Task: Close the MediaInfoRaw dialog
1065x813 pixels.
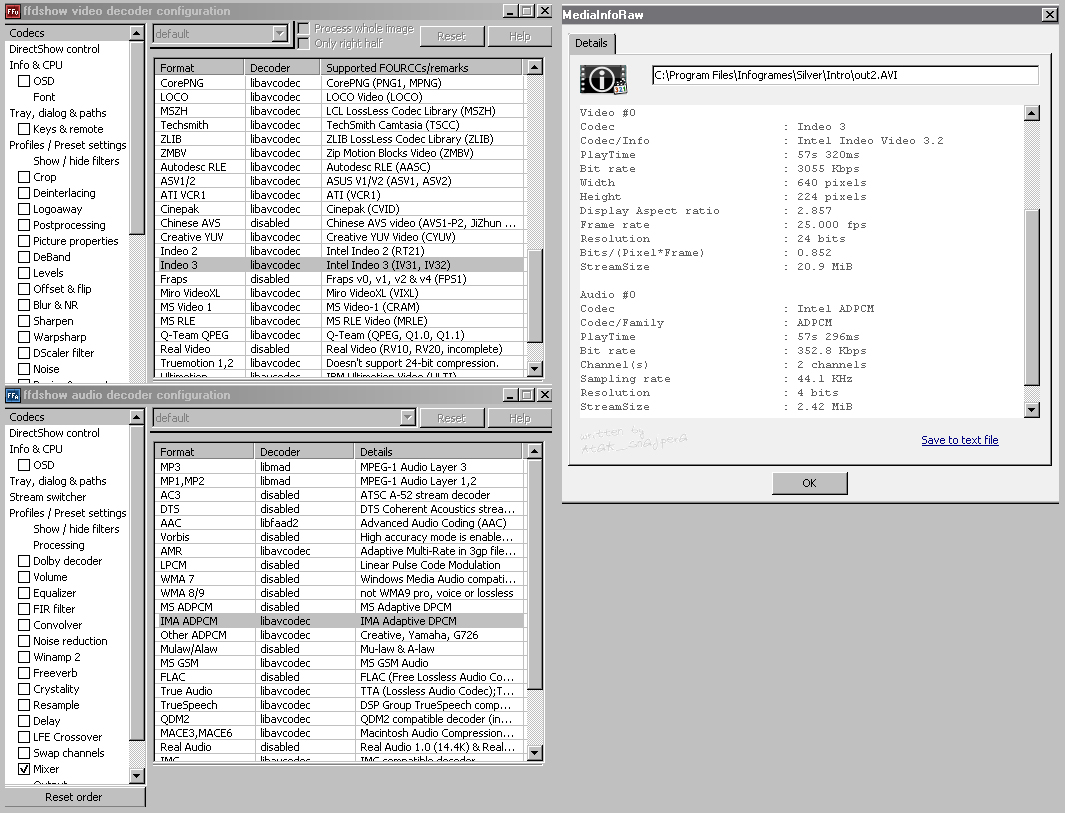Action: (1048, 15)
